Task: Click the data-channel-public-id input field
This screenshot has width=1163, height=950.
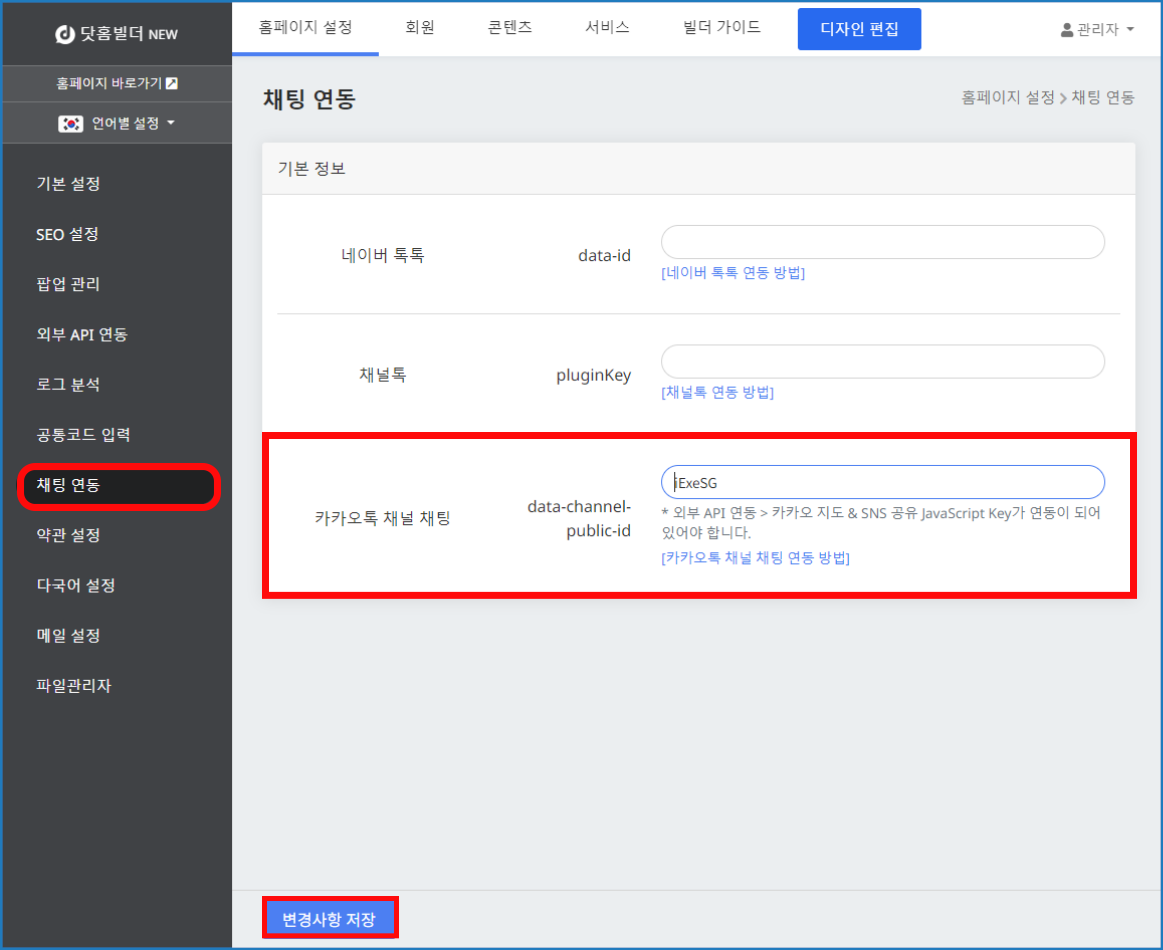Action: (882, 482)
